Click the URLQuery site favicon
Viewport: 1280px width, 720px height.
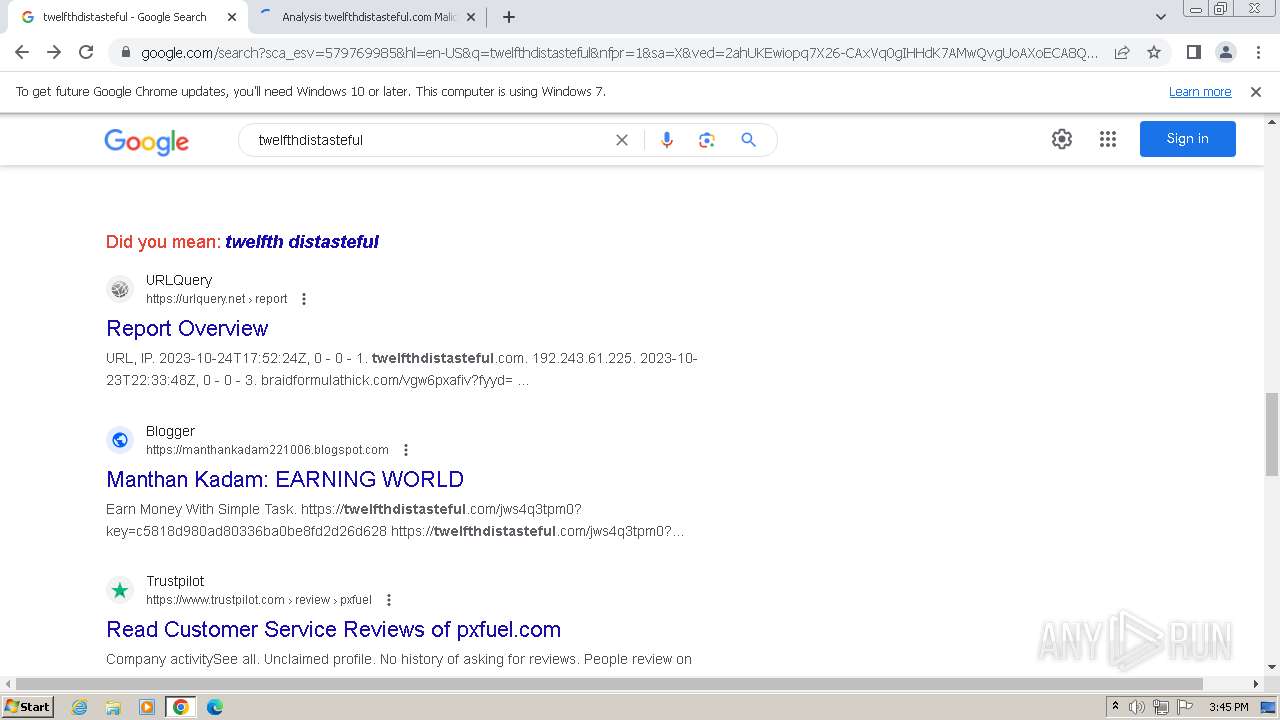coord(120,289)
